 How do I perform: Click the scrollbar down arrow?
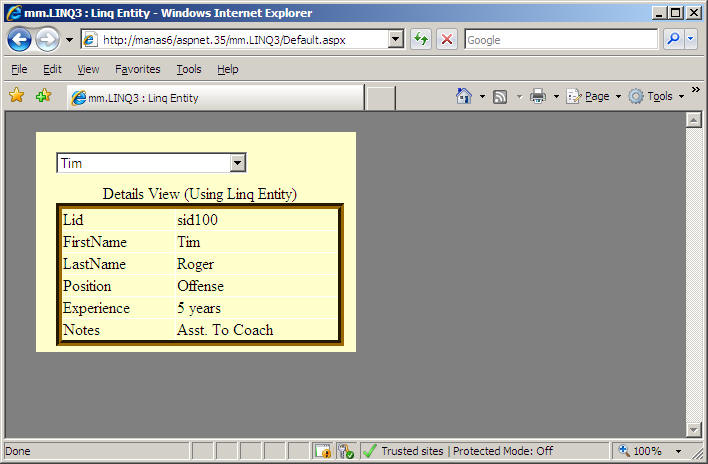[694, 429]
